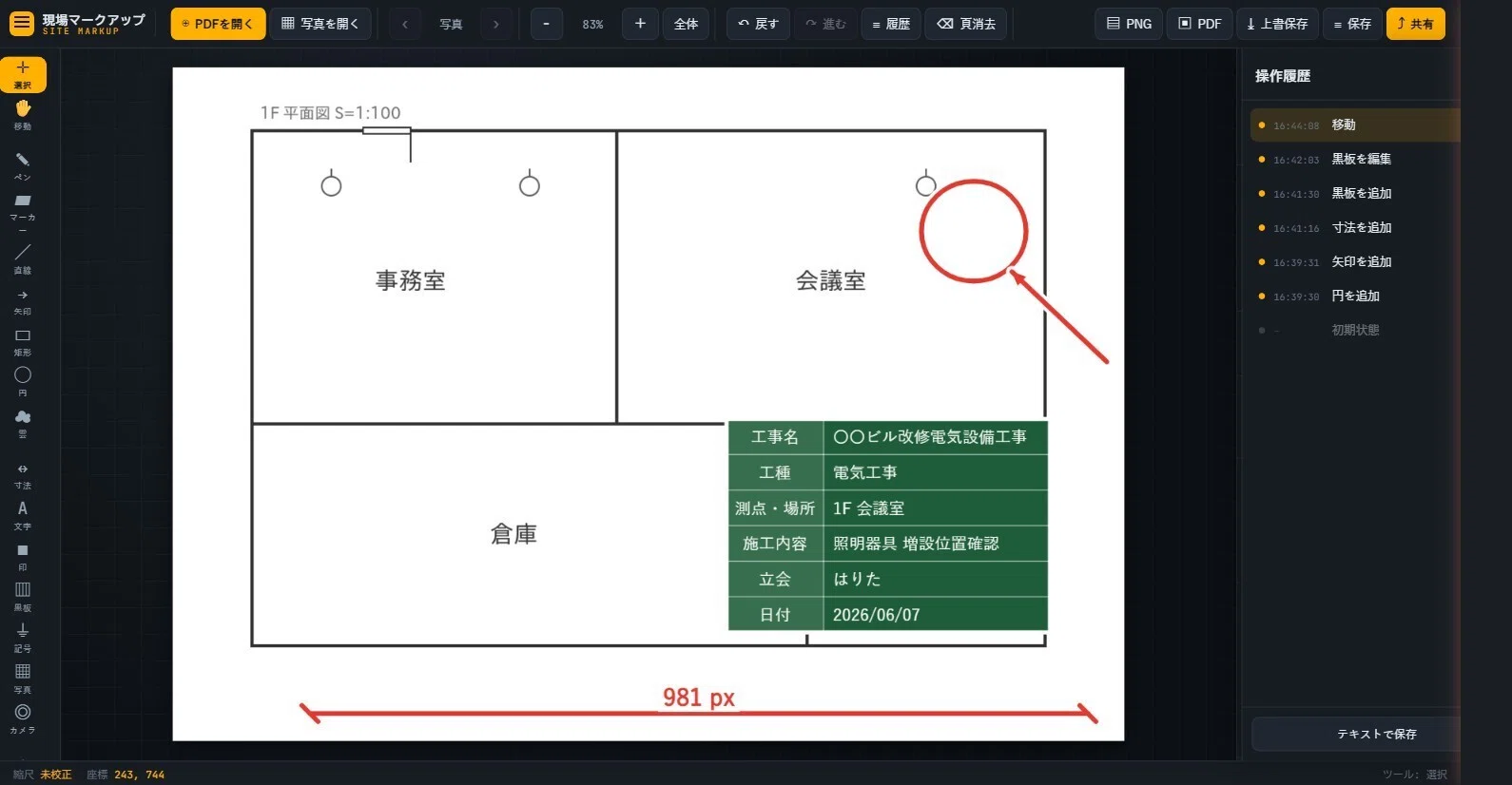1512x785 pixels.
Task: Click the red arrow annotation
Action: pyautogui.click(x=1059, y=317)
